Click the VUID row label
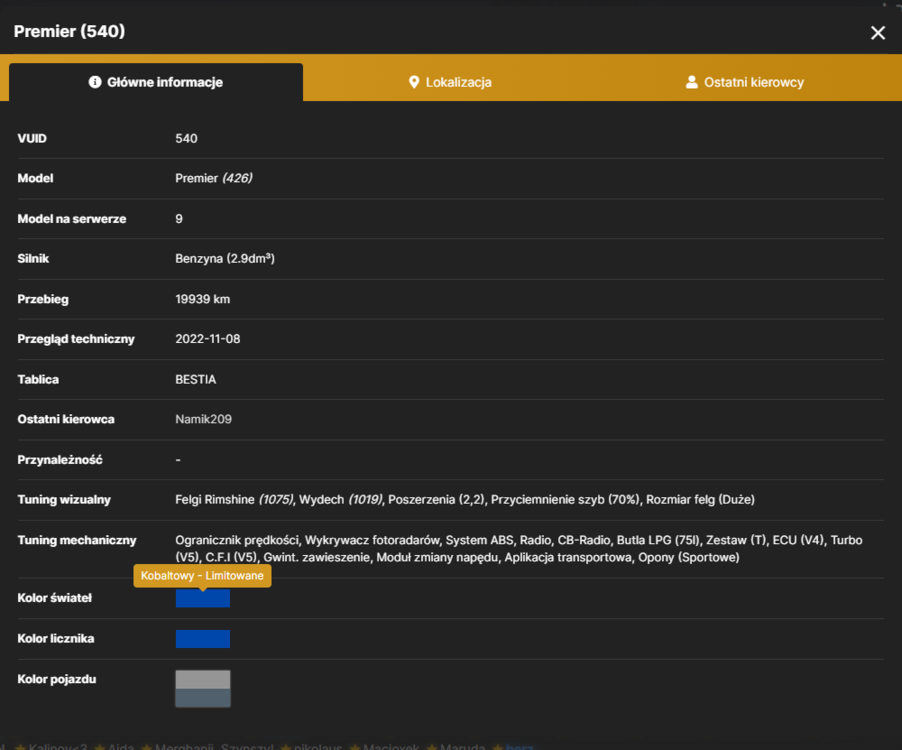Viewport: 902px width, 750px height. (32, 139)
